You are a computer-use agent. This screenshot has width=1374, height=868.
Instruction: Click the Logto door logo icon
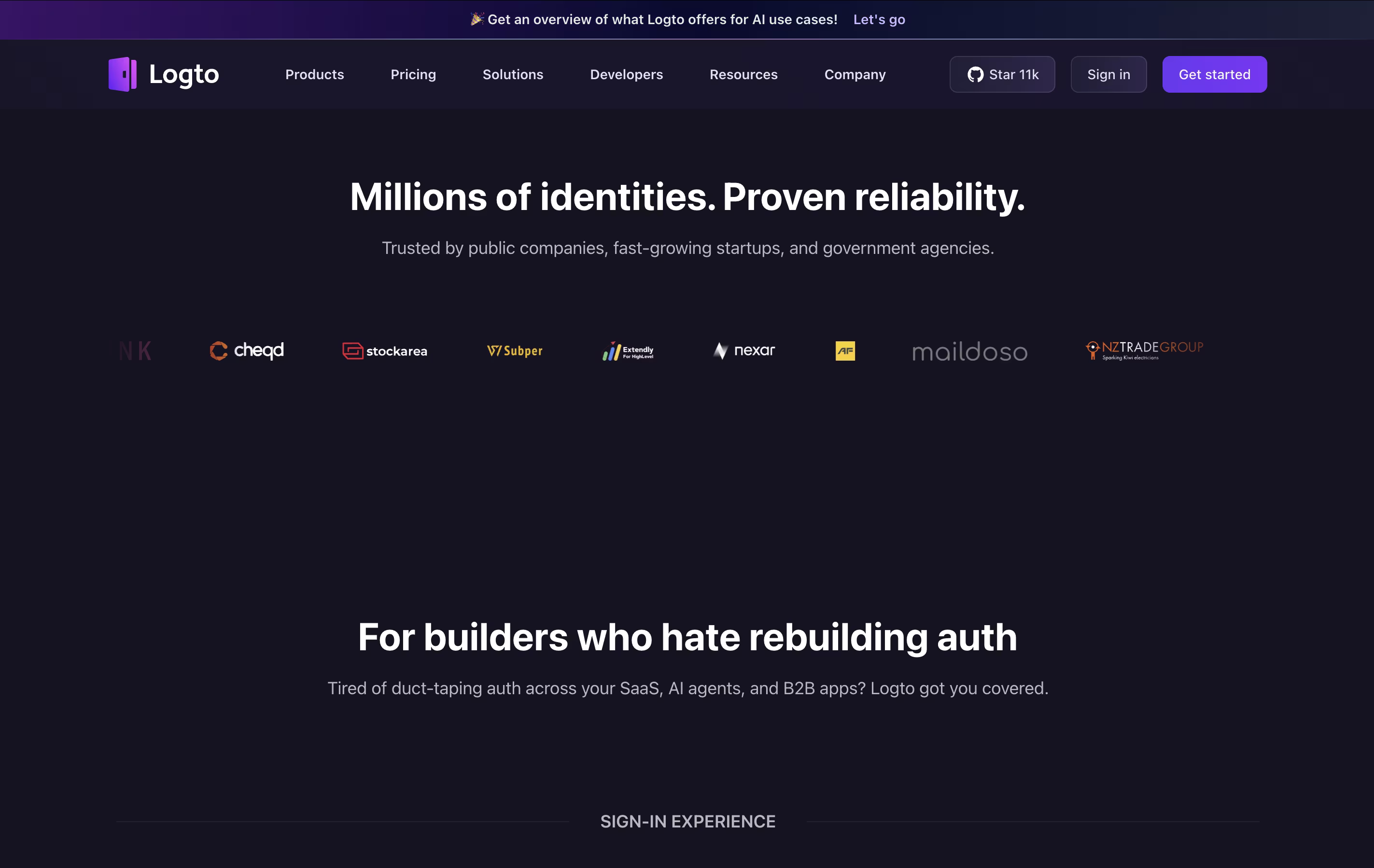click(123, 74)
